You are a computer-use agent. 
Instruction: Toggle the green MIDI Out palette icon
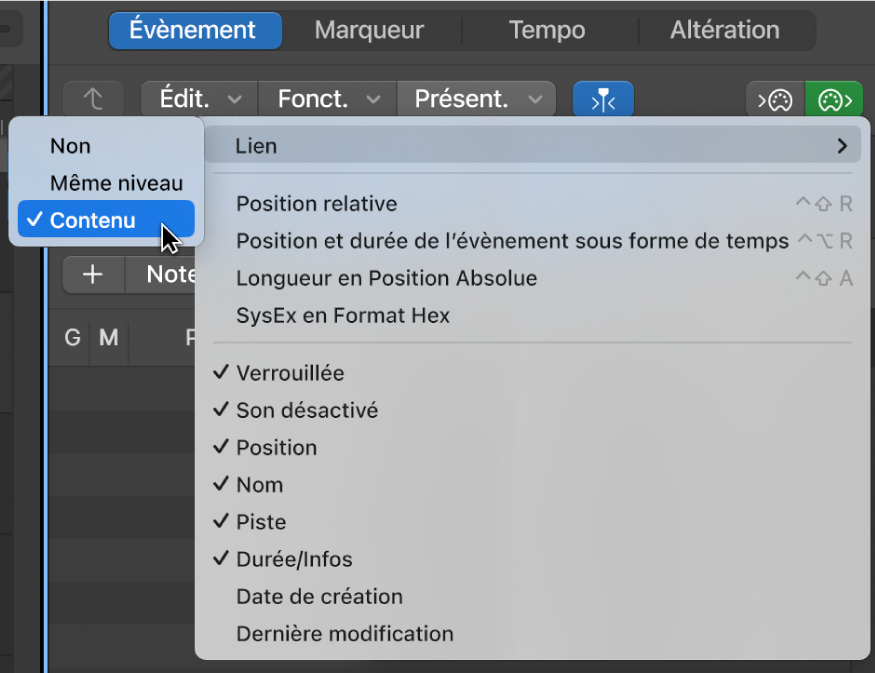[834, 100]
